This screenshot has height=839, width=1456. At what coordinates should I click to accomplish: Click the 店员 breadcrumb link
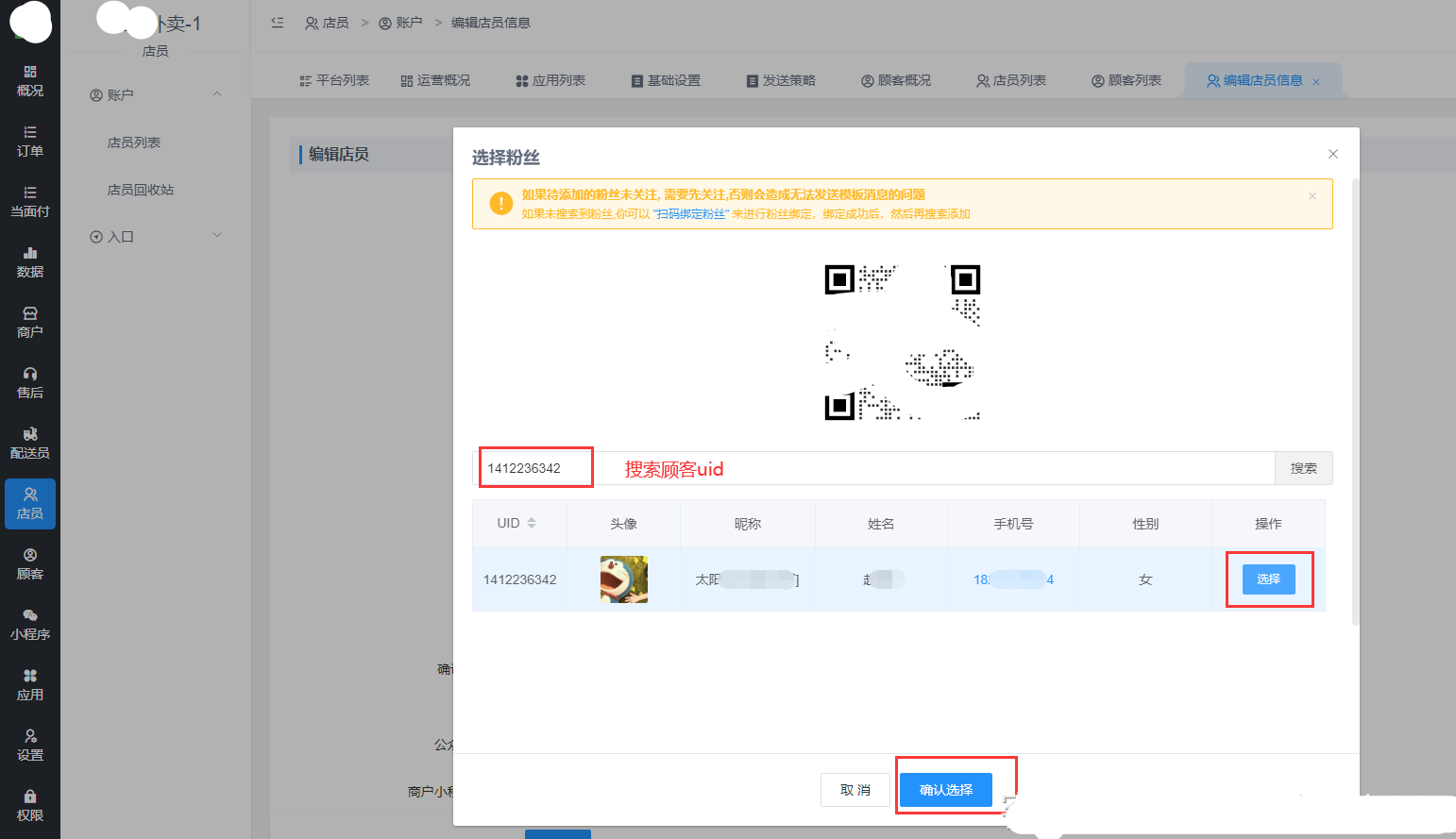327,23
